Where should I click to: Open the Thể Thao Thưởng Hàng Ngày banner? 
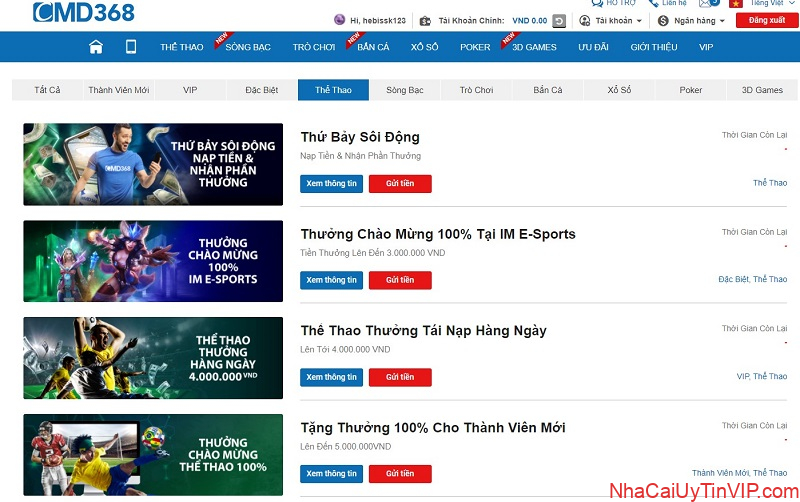coord(153,358)
